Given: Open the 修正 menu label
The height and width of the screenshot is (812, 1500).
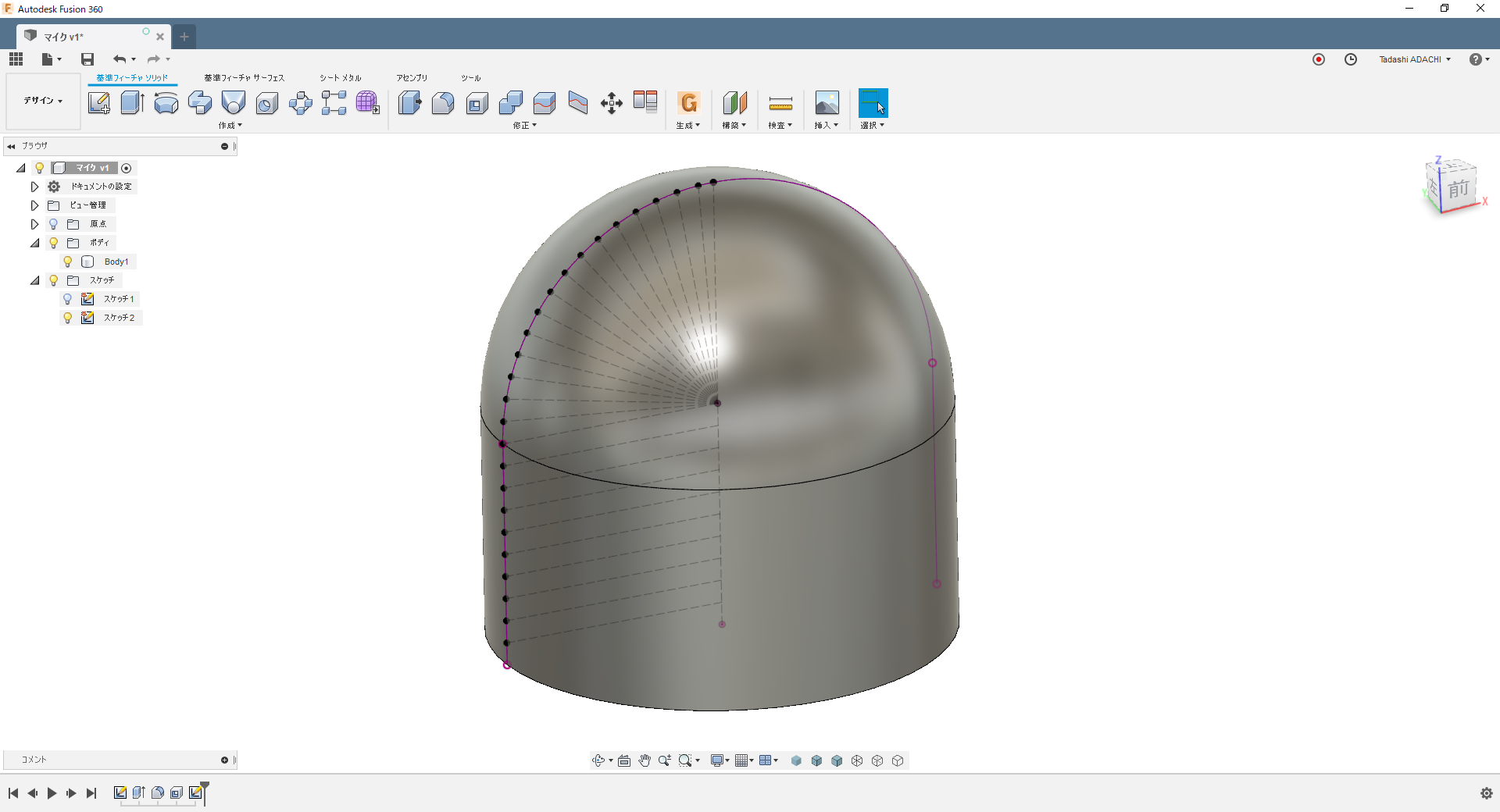Looking at the screenshot, I should 524,126.
